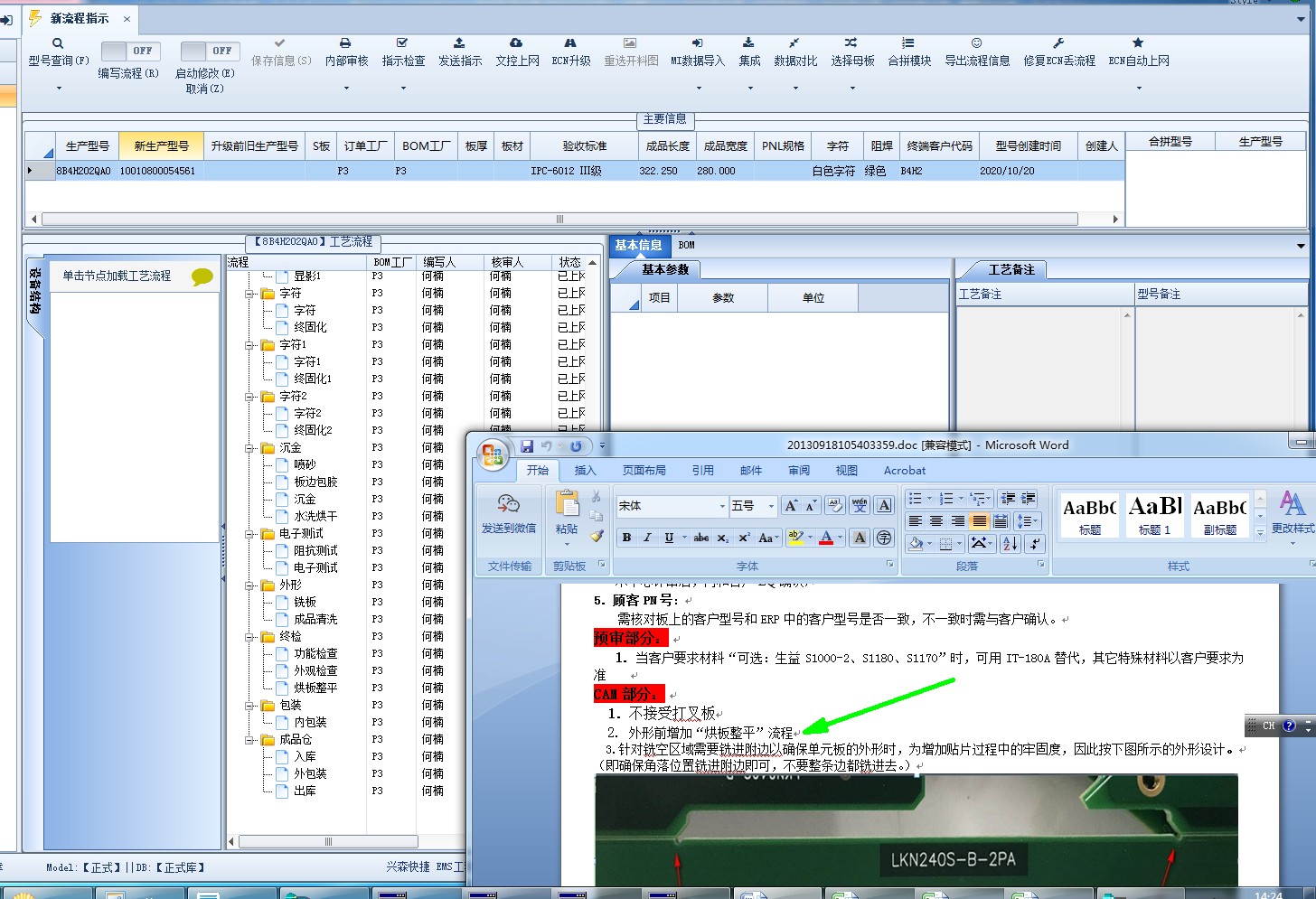
Task: Toggle justify alignment in Word
Action: point(979,520)
